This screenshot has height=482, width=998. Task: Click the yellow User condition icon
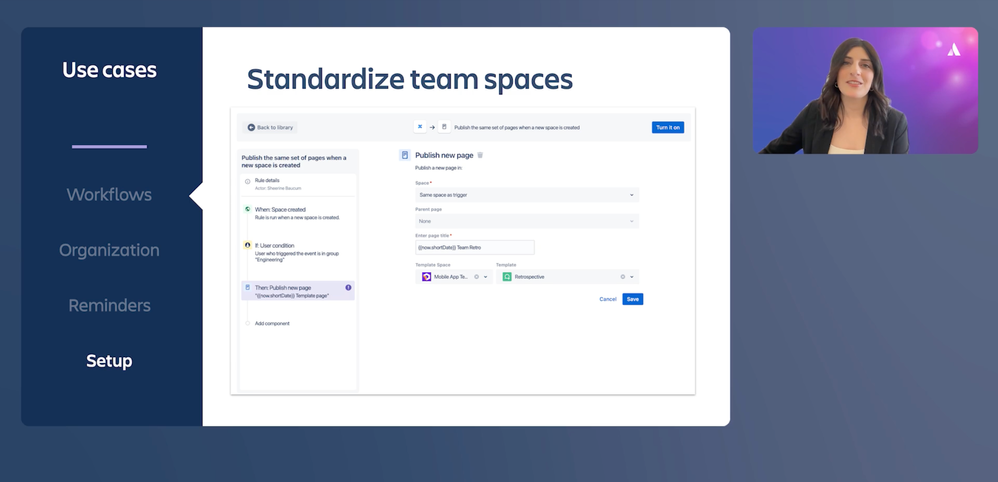coord(248,245)
